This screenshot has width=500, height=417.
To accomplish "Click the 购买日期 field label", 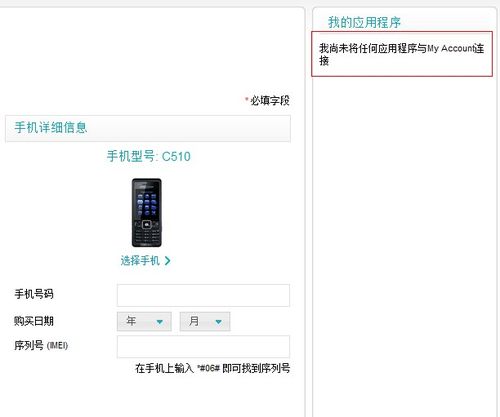I will (34, 321).
